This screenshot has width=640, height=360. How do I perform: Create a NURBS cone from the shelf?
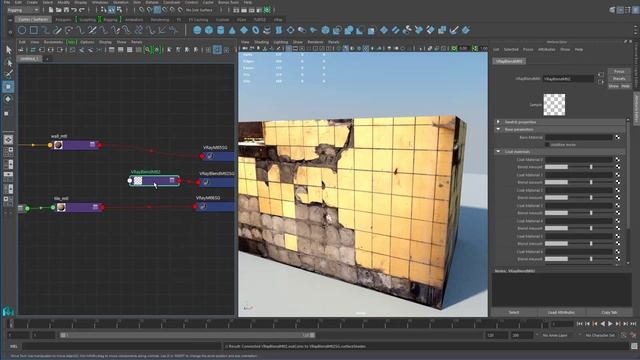pos(232,30)
